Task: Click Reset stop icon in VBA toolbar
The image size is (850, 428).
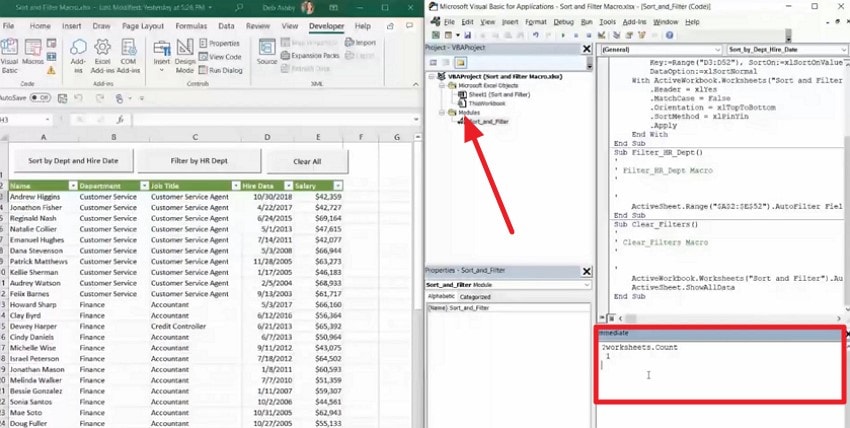Action: click(x=589, y=35)
